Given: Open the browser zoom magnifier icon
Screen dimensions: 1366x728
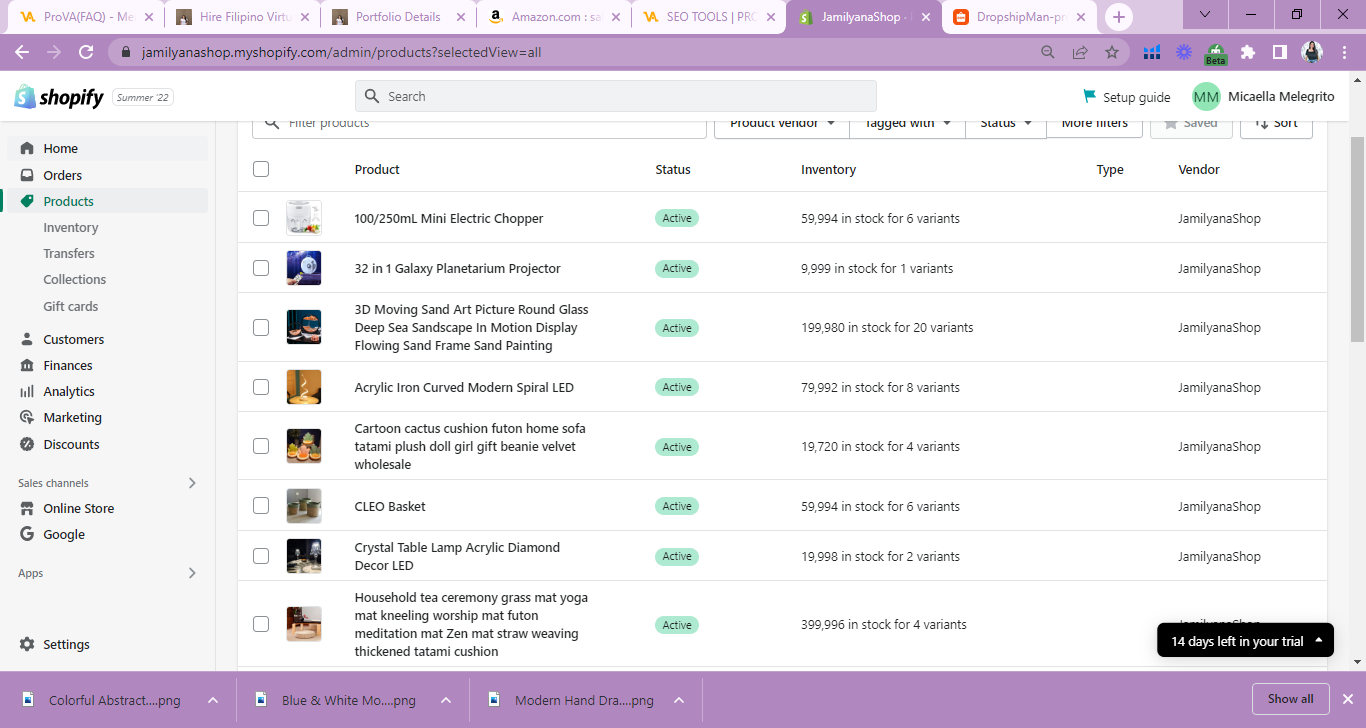Looking at the screenshot, I should coord(1048,52).
